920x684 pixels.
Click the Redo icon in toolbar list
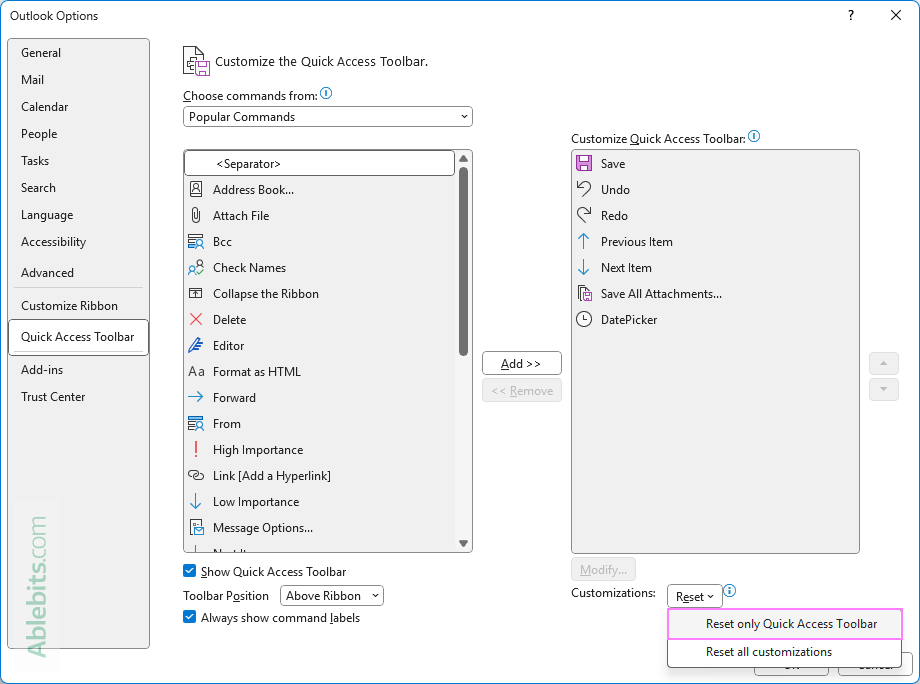click(584, 215)
